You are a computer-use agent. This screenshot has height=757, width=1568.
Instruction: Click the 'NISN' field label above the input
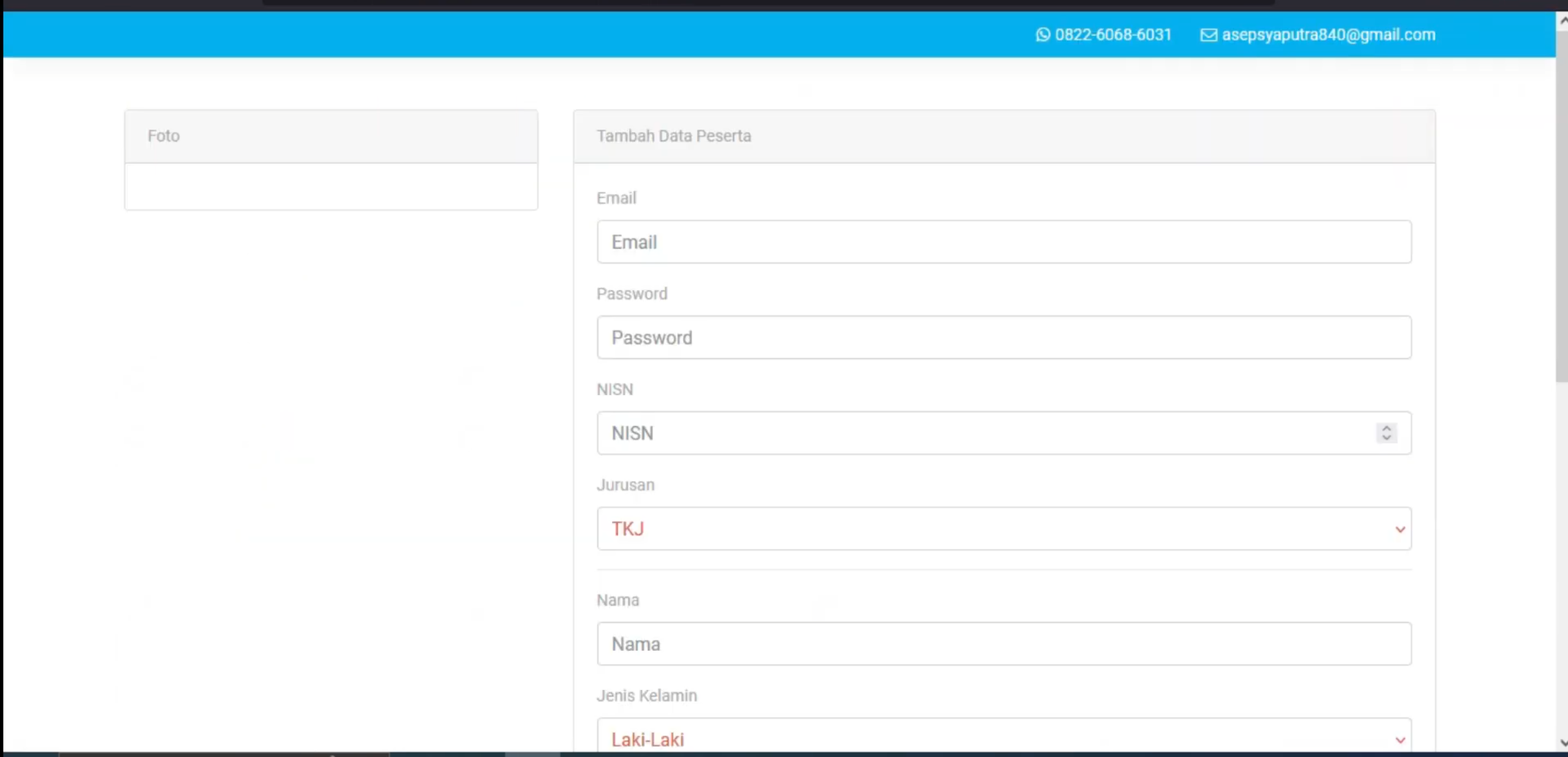tap(614, 390)
